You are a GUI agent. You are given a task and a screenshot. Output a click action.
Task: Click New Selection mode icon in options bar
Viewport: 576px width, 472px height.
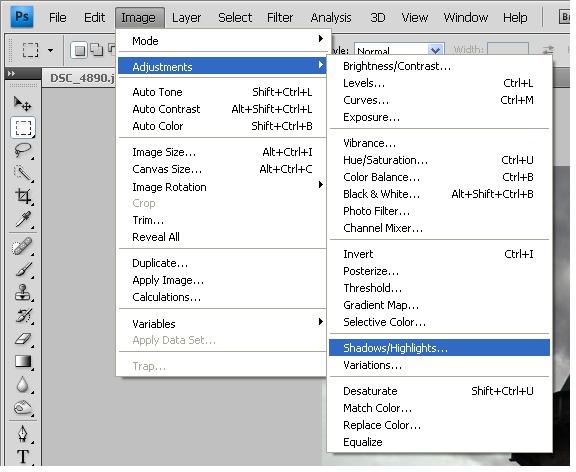point(79,50)
